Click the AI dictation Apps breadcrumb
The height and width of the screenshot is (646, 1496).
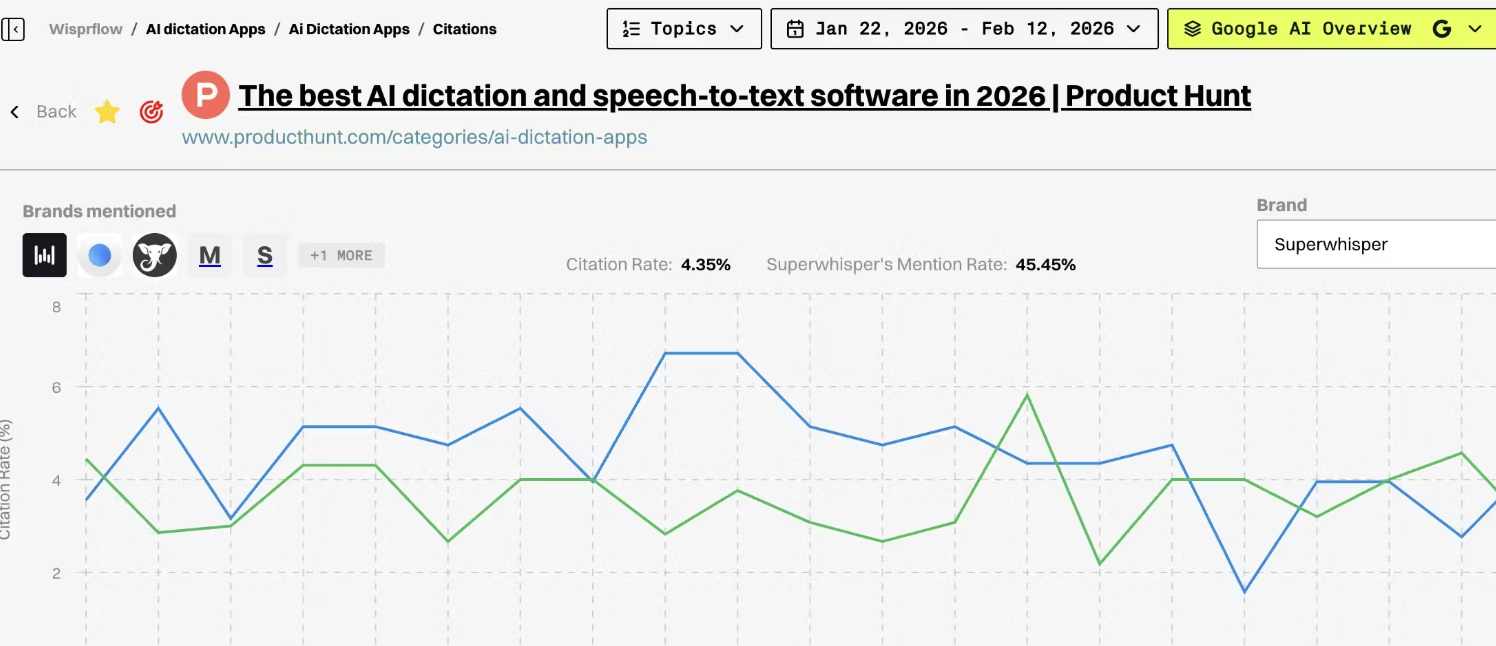point(205,29)
